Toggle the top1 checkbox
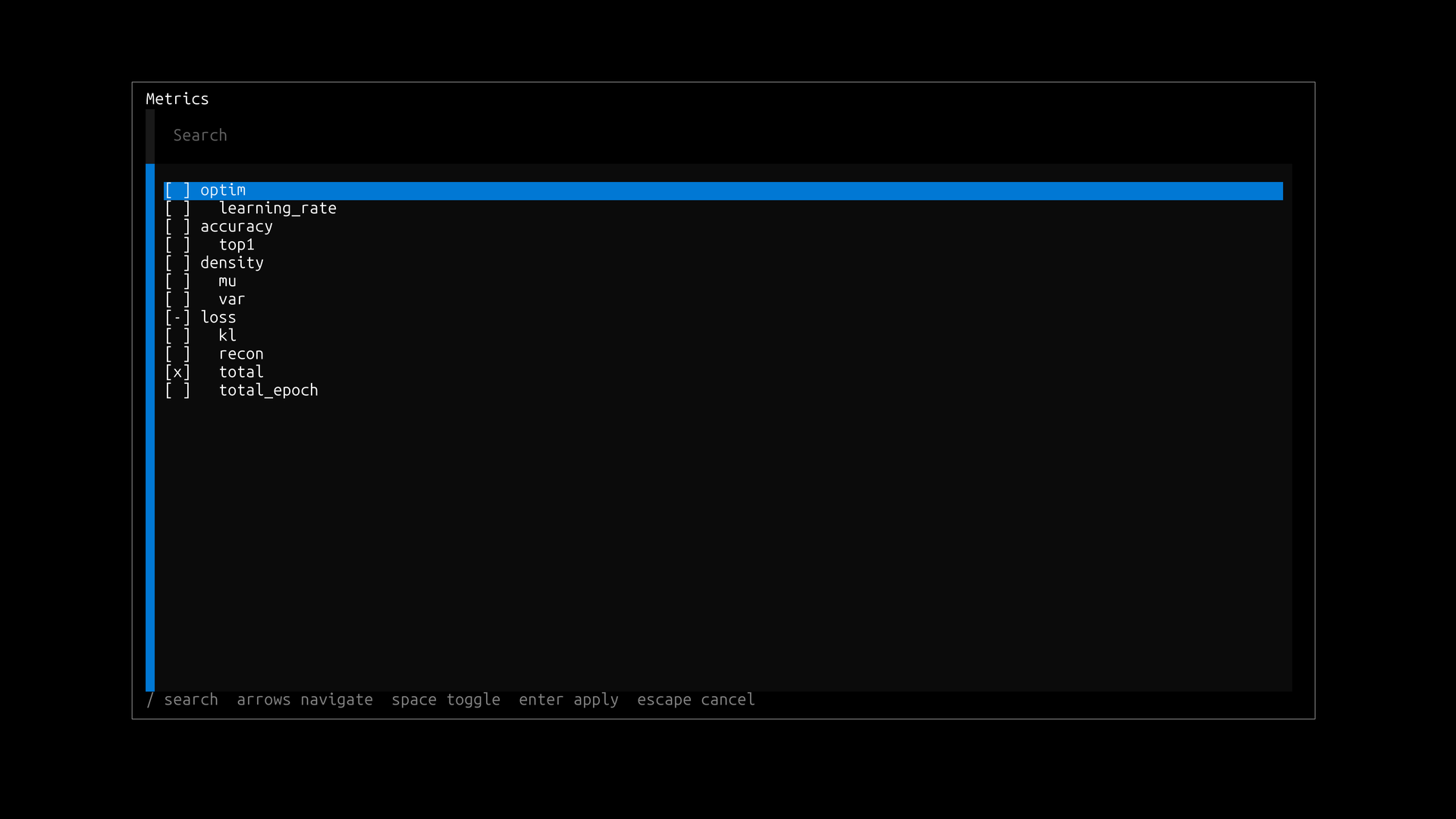Screen dimensions: 1456x819 [x=177, y=245]
